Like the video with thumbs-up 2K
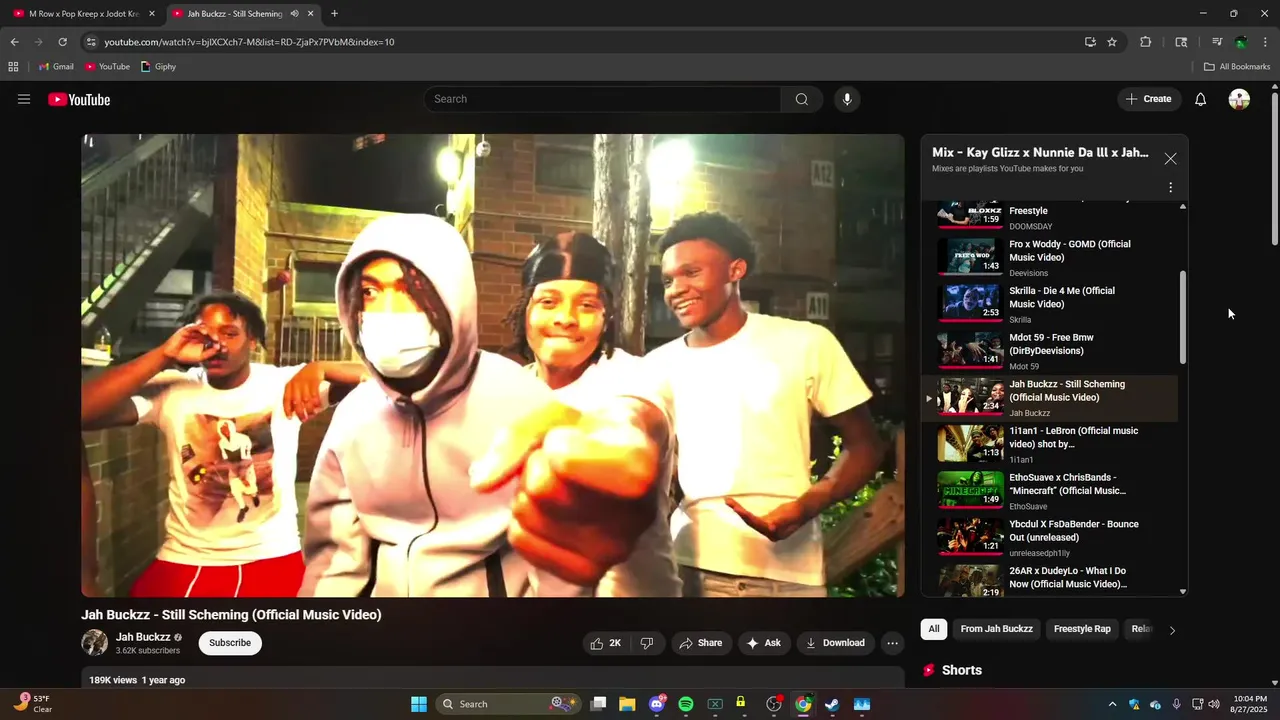 [x=607, y=643]
